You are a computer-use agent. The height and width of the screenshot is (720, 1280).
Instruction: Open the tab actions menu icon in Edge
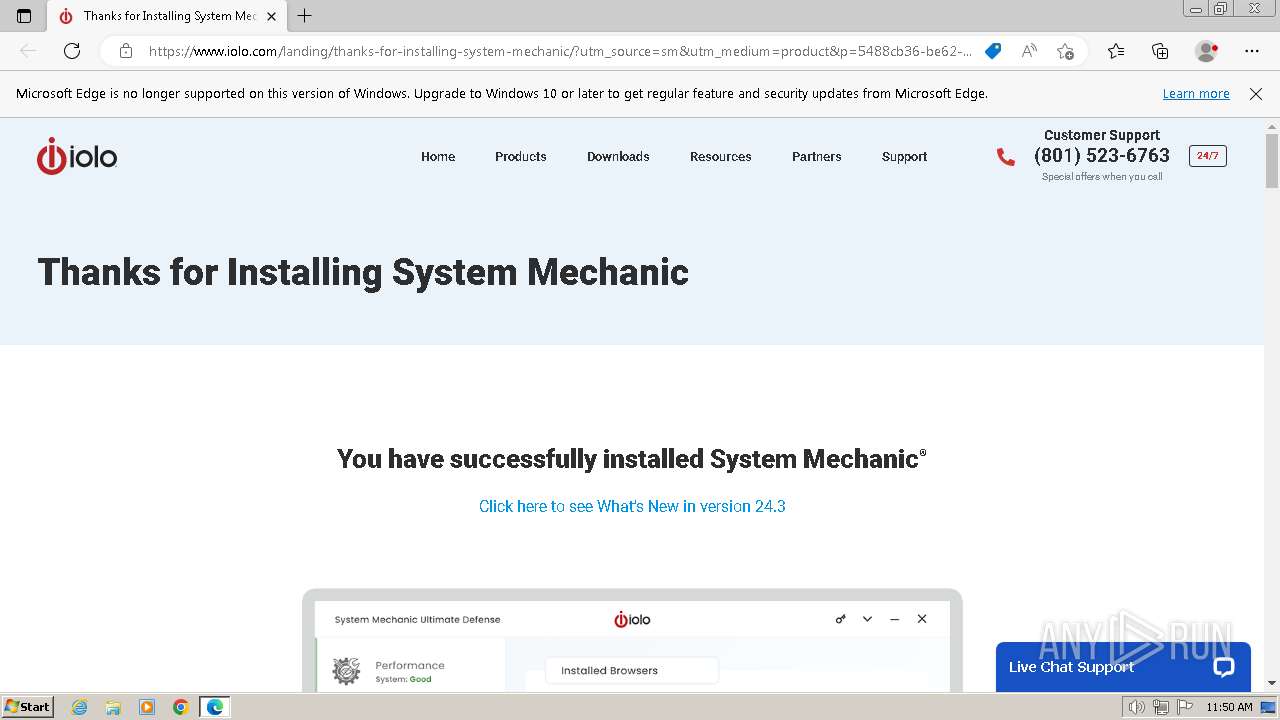click(x=24, y=16)
